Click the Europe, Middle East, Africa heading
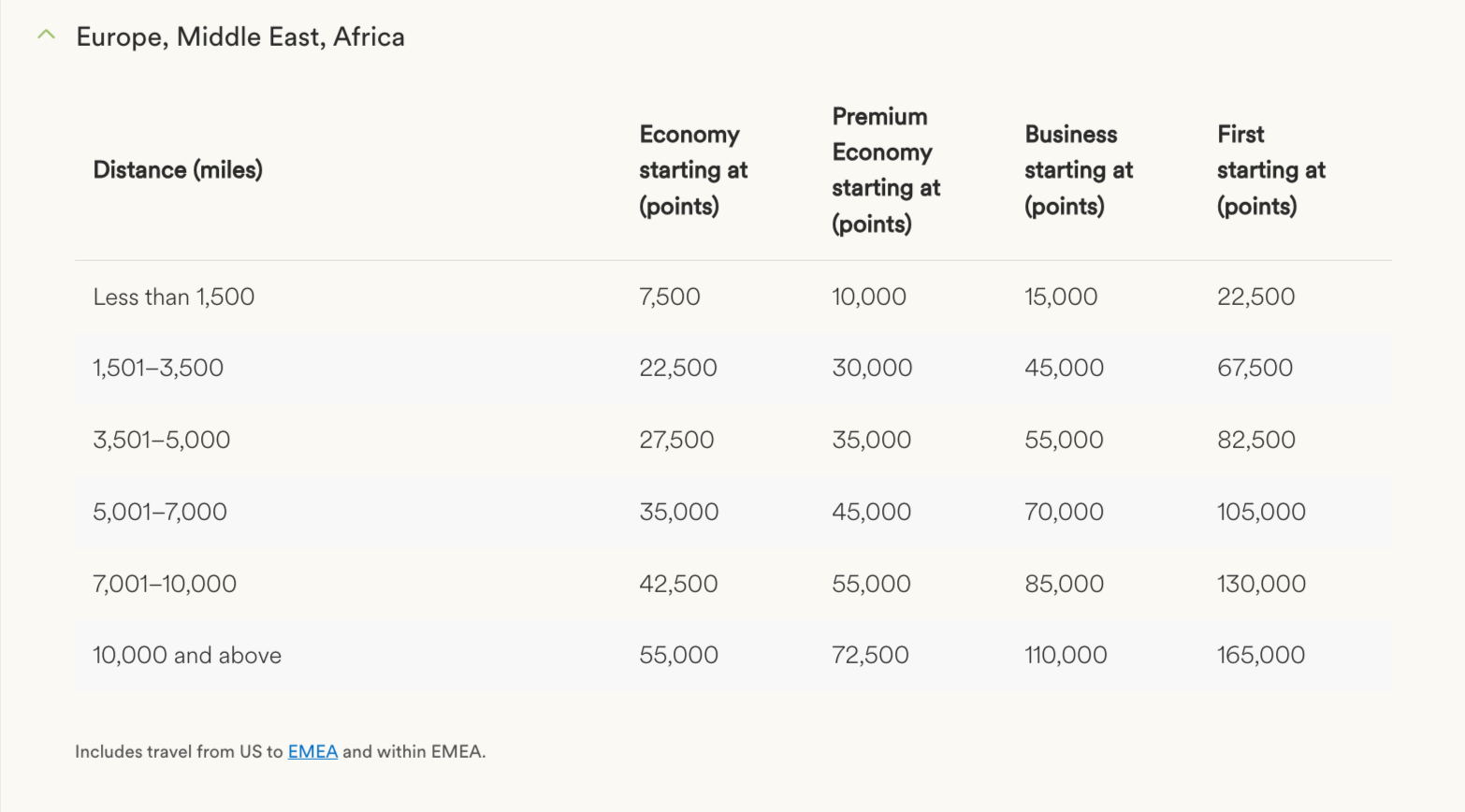 coord(240,37)
